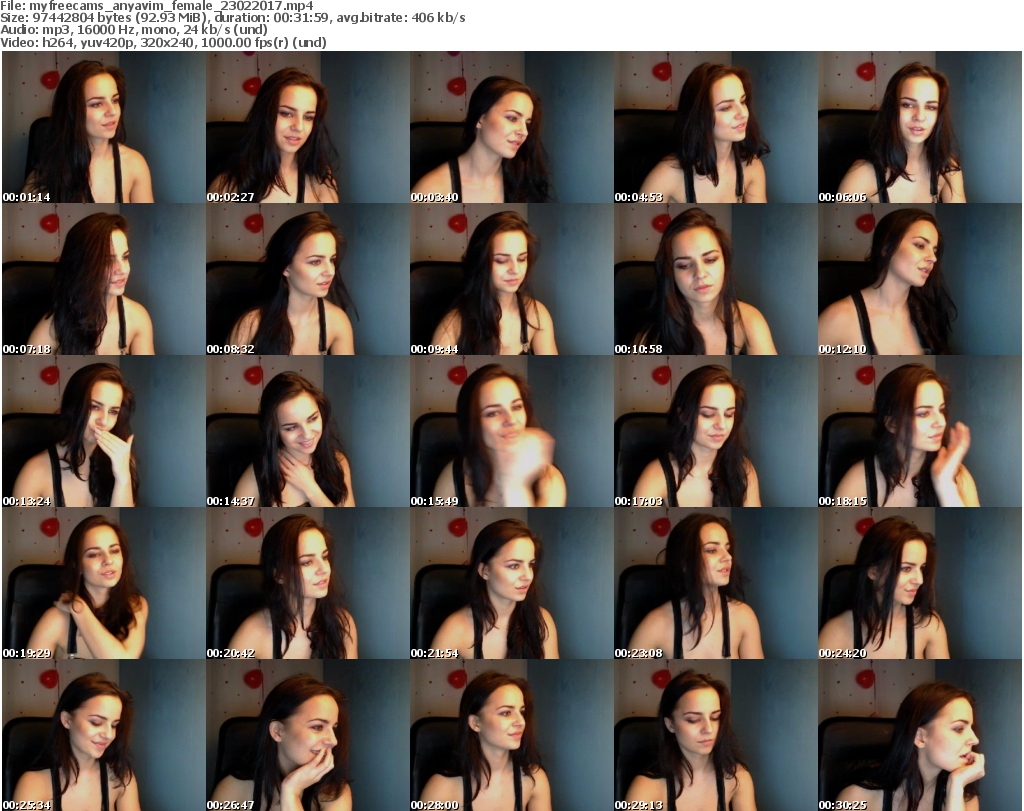The height and width of the screenshot is (811, 1024).
Task: Open the 00:10:58 video frame
Action: pos(716,279)
